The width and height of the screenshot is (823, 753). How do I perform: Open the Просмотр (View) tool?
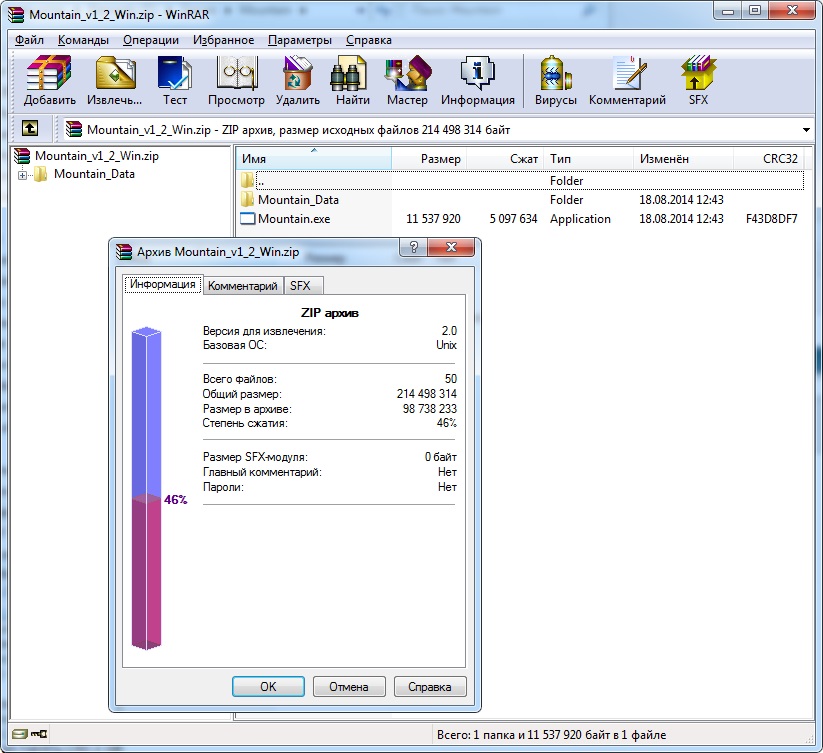236,80
